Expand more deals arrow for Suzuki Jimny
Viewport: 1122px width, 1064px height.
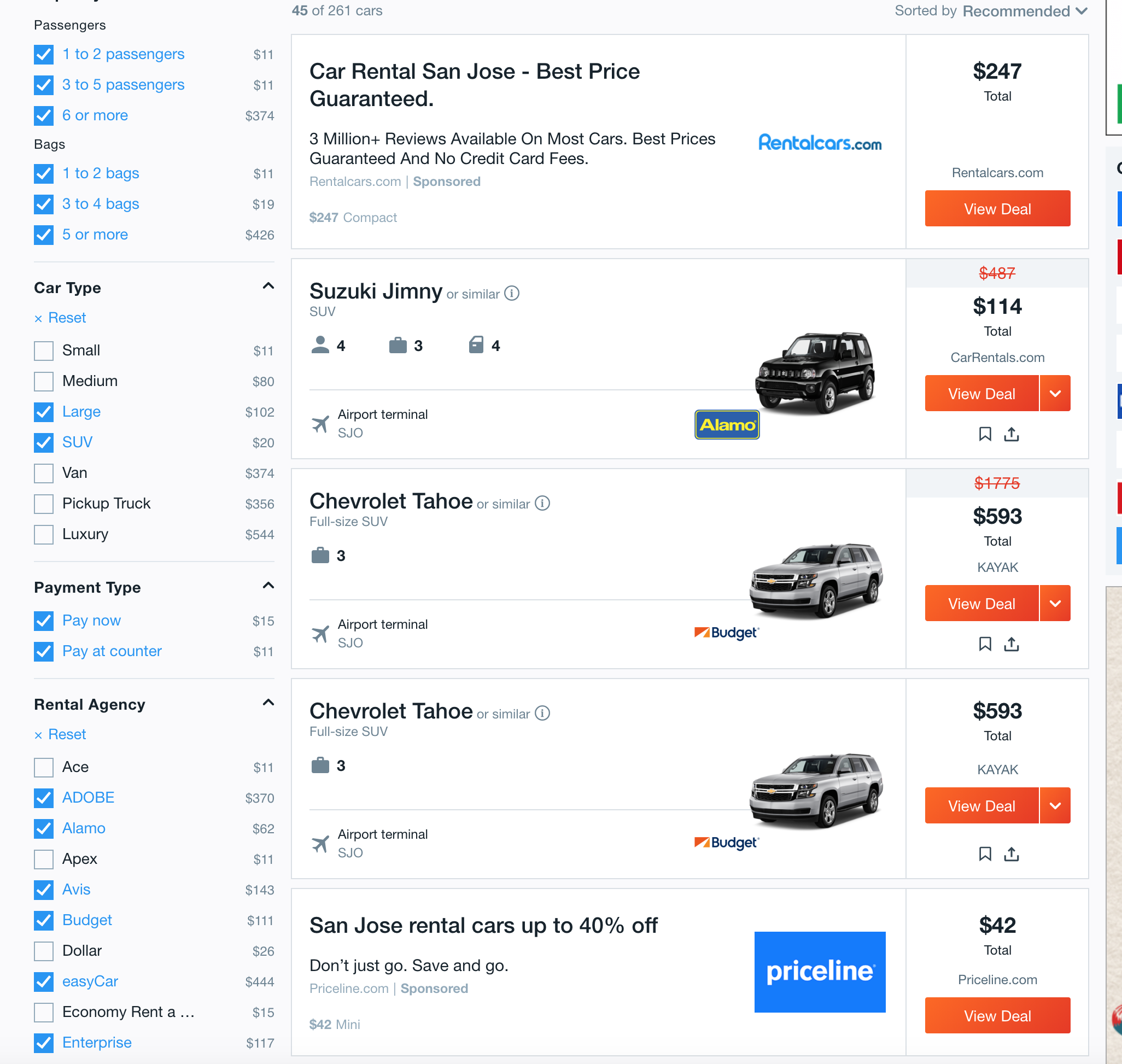click(1055, 393)
